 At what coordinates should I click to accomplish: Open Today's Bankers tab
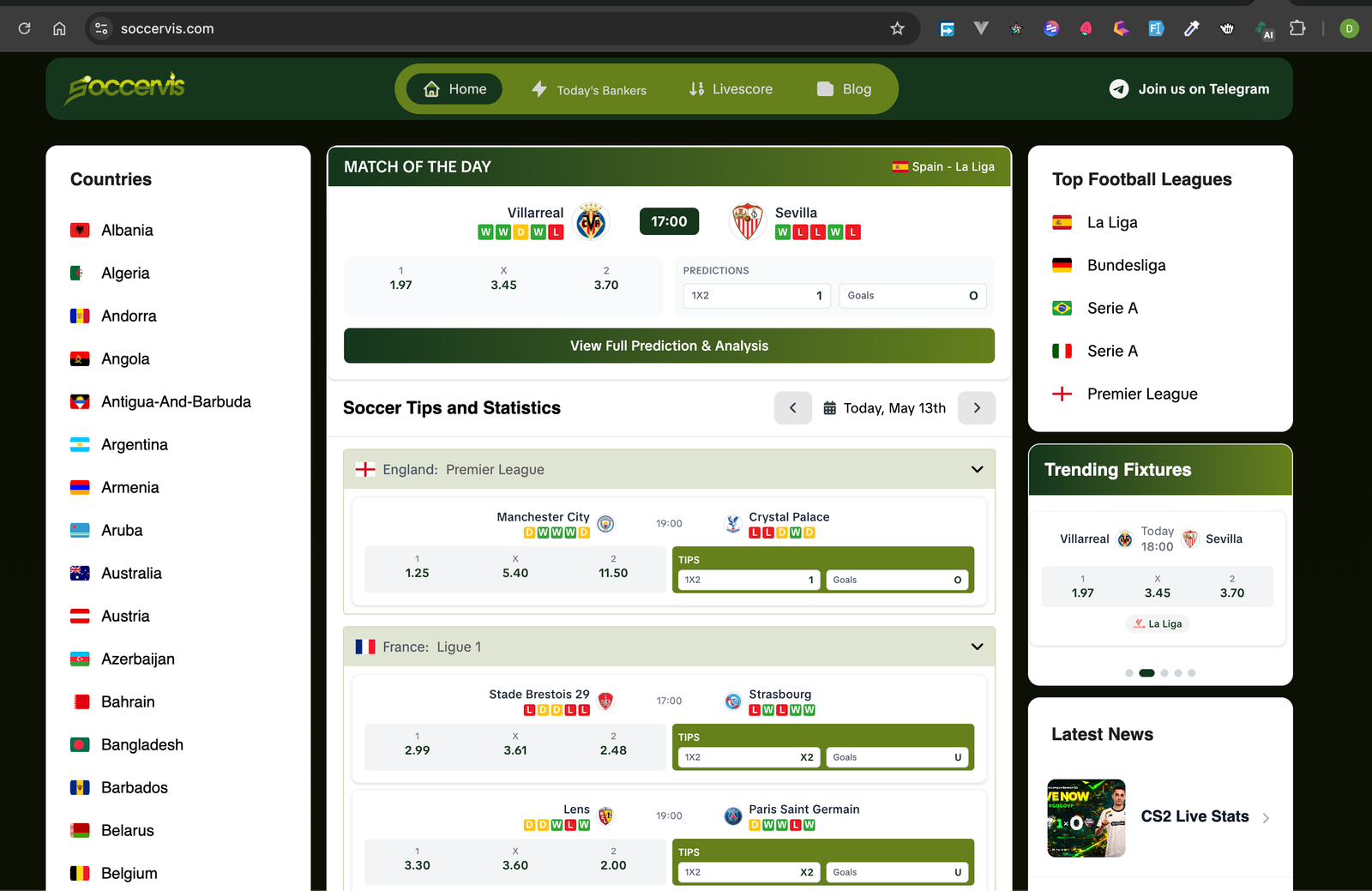pyautogui.click(x=589, y=89)
